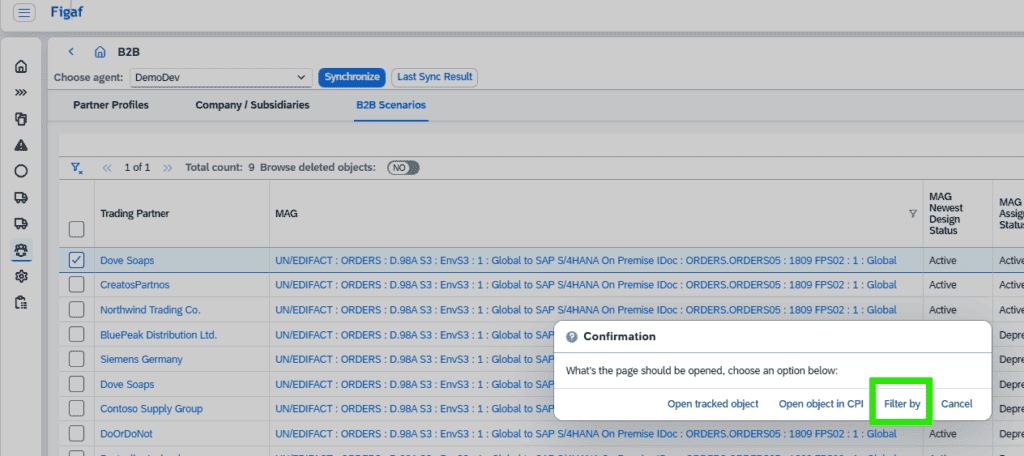This screenshot has width=1024, height=456.
Task: Check the CreatosPartnos row checkbox
Action: point(76,285)
